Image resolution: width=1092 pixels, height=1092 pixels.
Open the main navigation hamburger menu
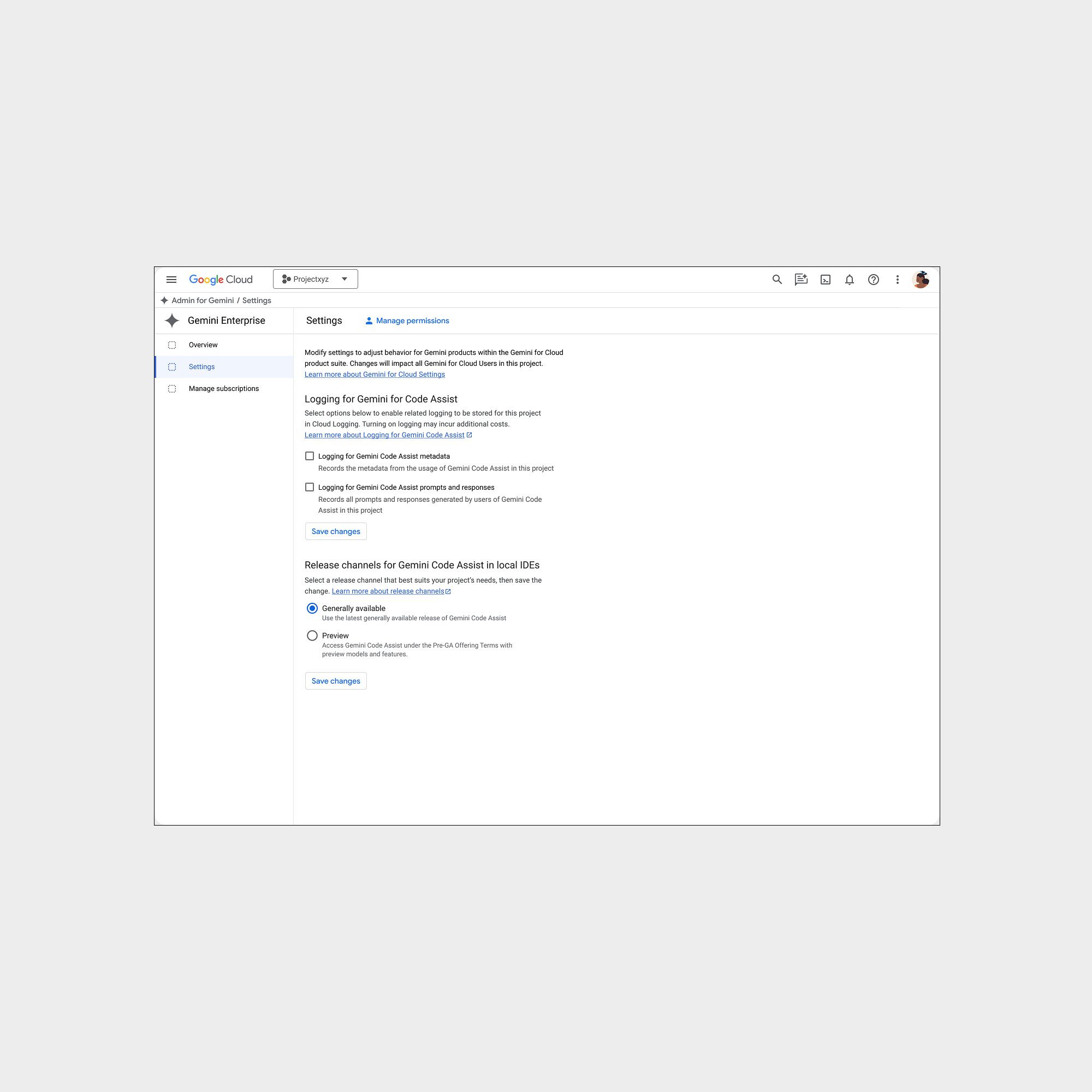(x=171, y=279)
